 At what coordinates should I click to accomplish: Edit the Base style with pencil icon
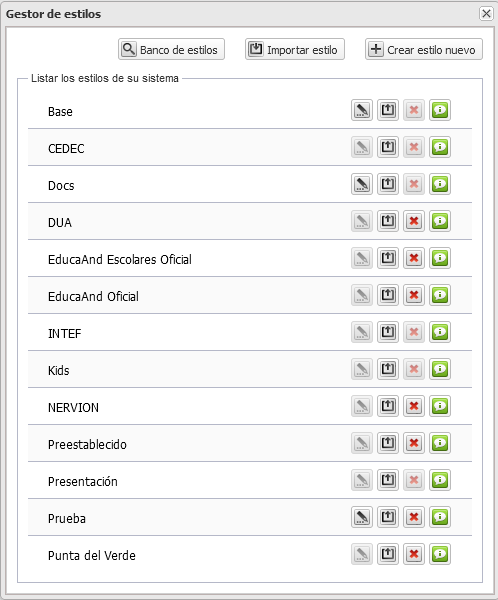click(362, 110)
